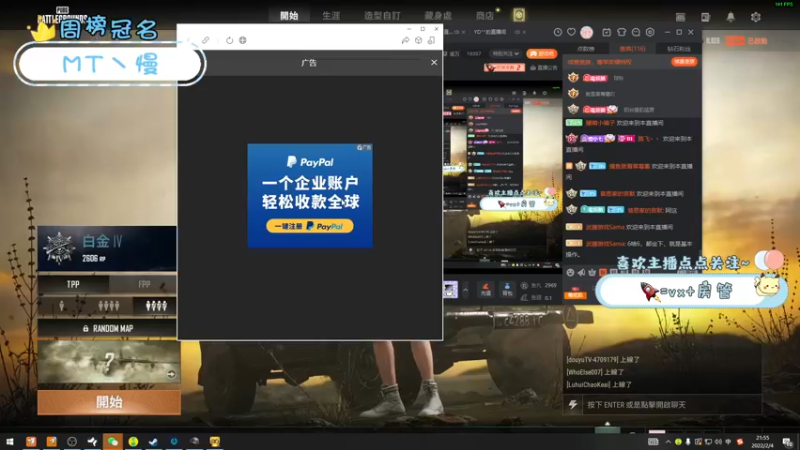Click the emoji smiley icon in Douyu chat
Image resolution: width=800 pixels, height=450 pixels.
point(570,272)
